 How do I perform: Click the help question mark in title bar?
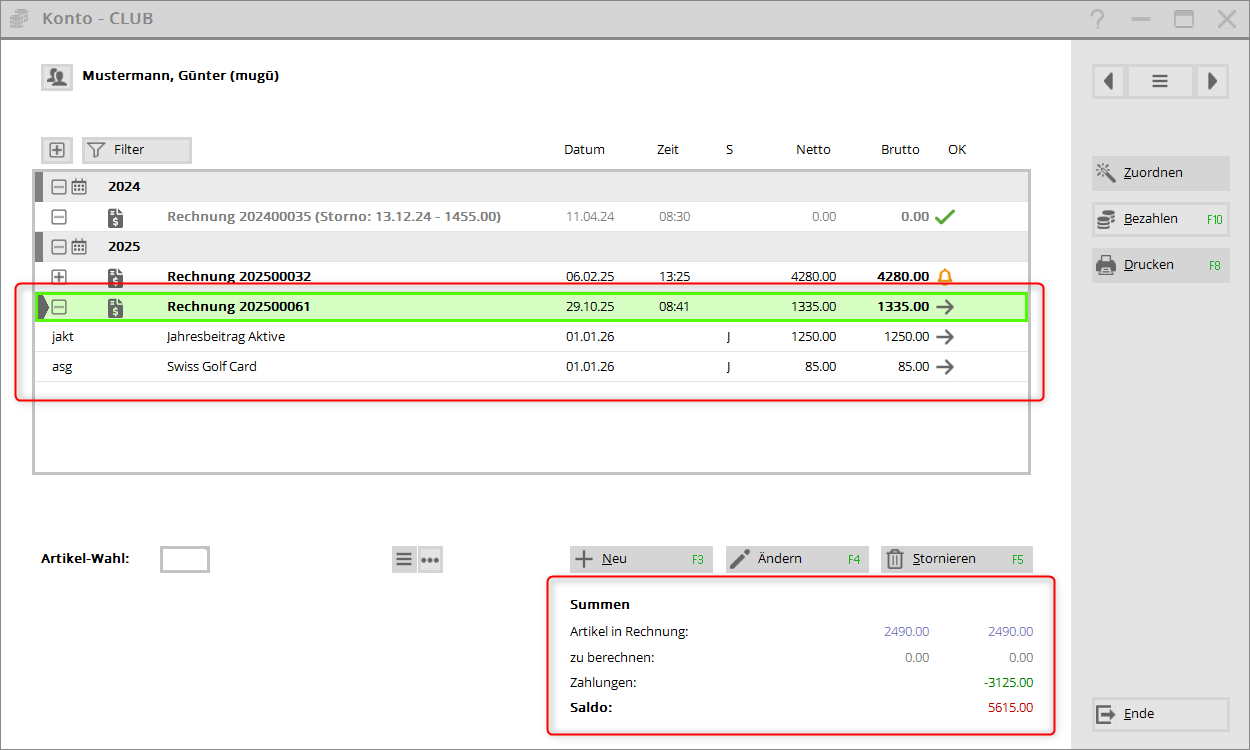pyautogui.click(x=1098, y=19)
